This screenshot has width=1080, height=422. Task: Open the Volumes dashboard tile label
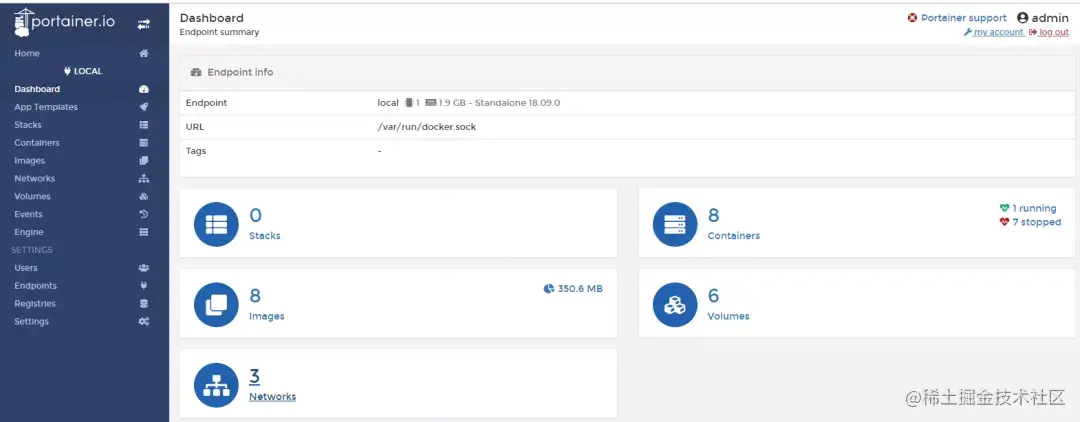pyautogui.click(x=728, y=316)
